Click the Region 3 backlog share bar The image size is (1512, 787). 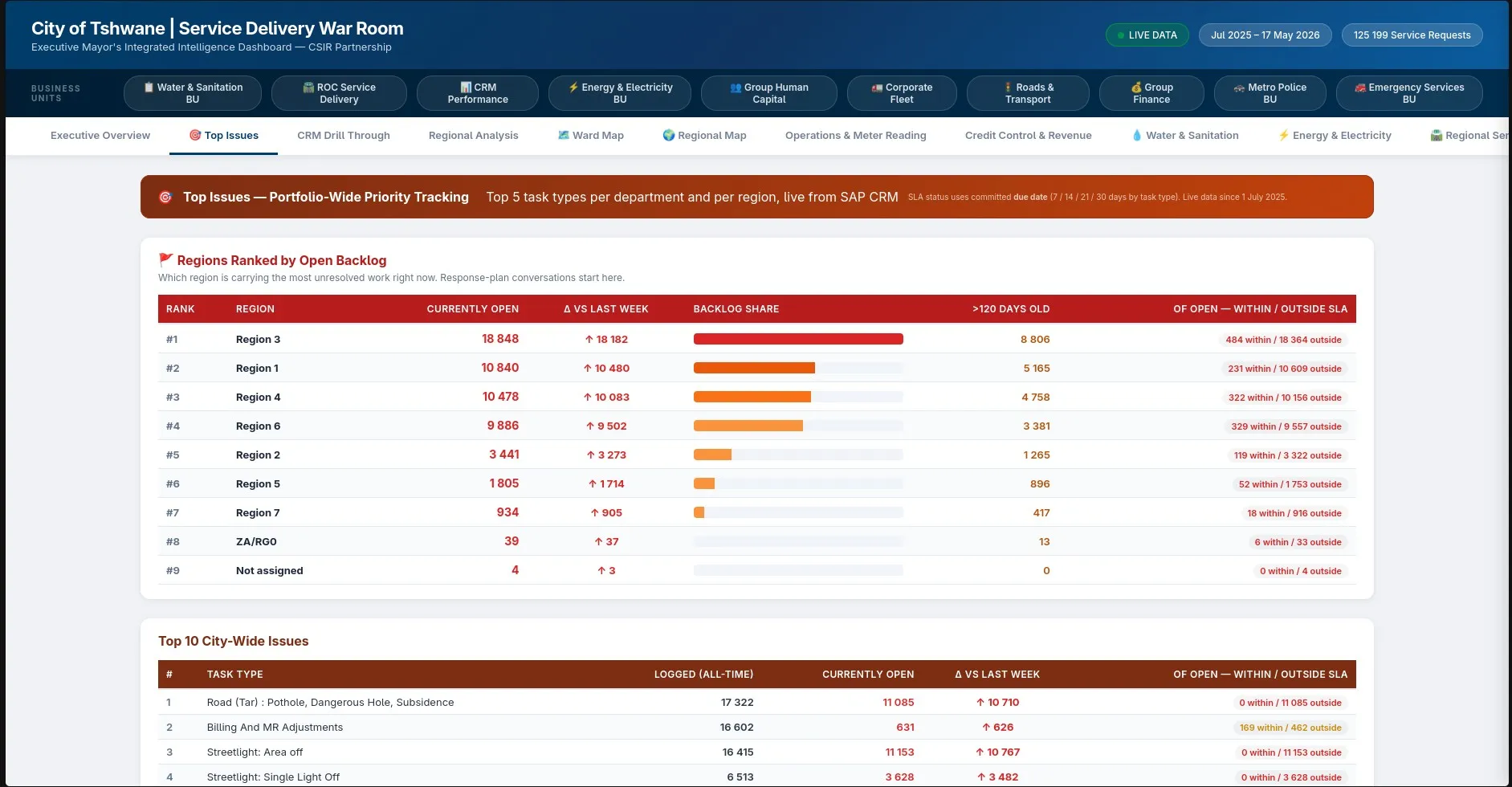tap(798, 339)
